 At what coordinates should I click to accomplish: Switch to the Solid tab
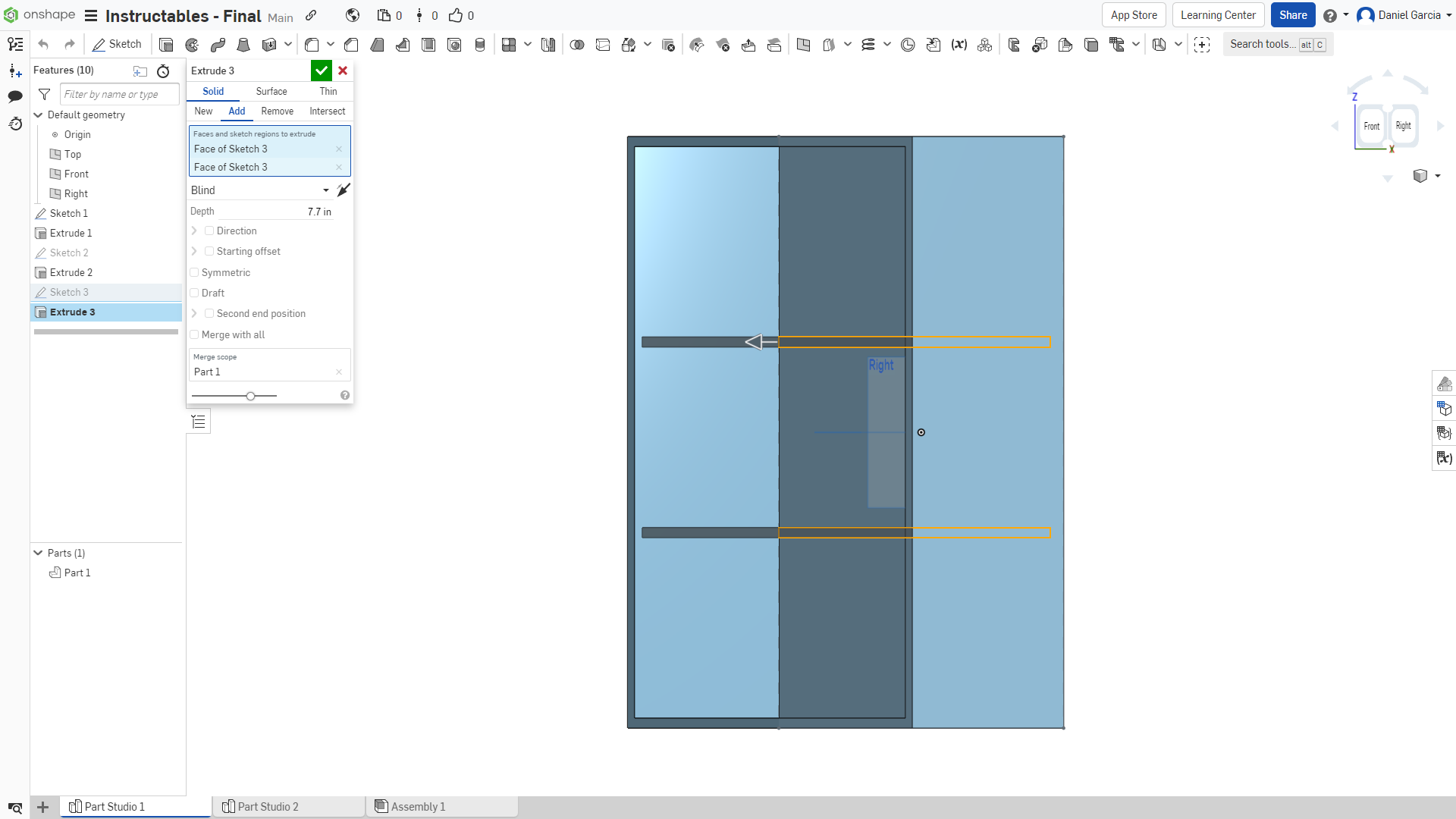point(213,91)
